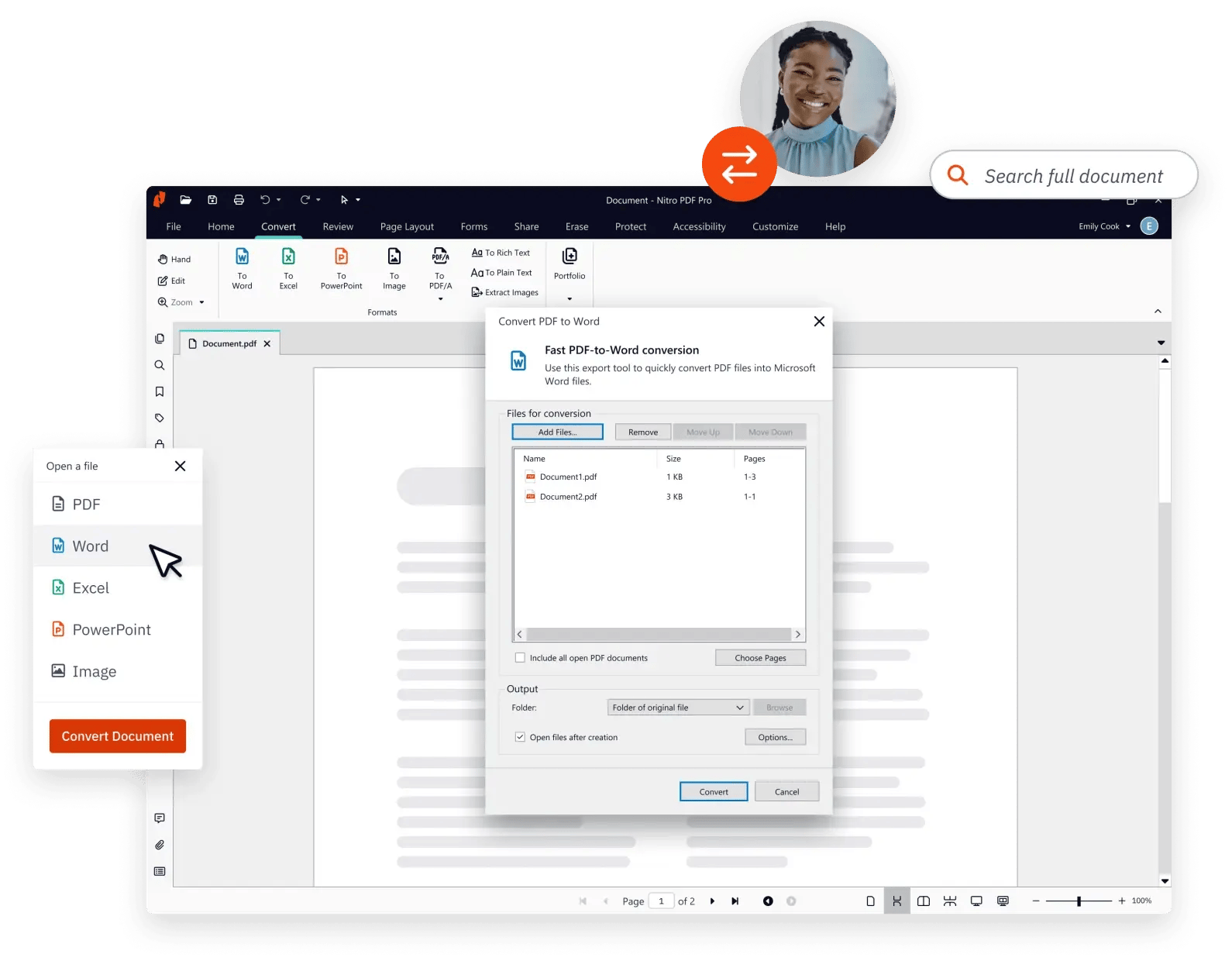Image resolution: width=1232 pixels, height=961 pixels.
Task: Select continuous page view icon
Action: pyautogui.click(x=897, y=901)
